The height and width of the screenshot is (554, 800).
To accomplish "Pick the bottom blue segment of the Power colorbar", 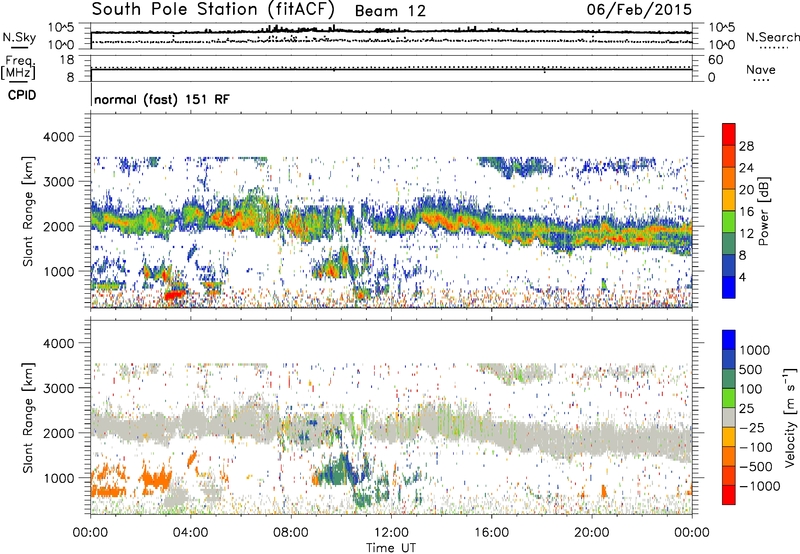I will click(x=729, y=288).
